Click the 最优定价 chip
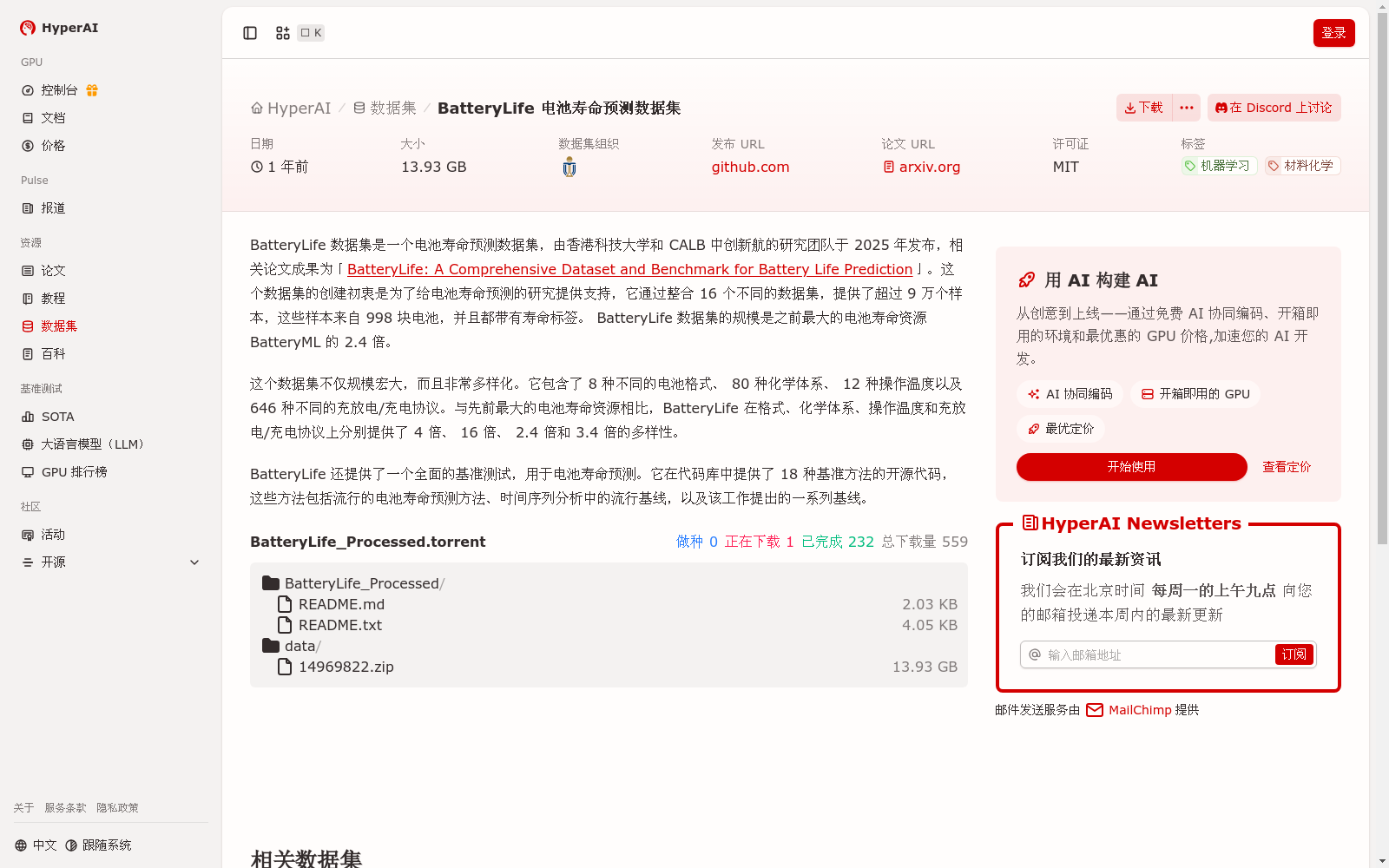Image resolution: width=1389 pixels, height=868 pixels. click(x=1061, y=429)
